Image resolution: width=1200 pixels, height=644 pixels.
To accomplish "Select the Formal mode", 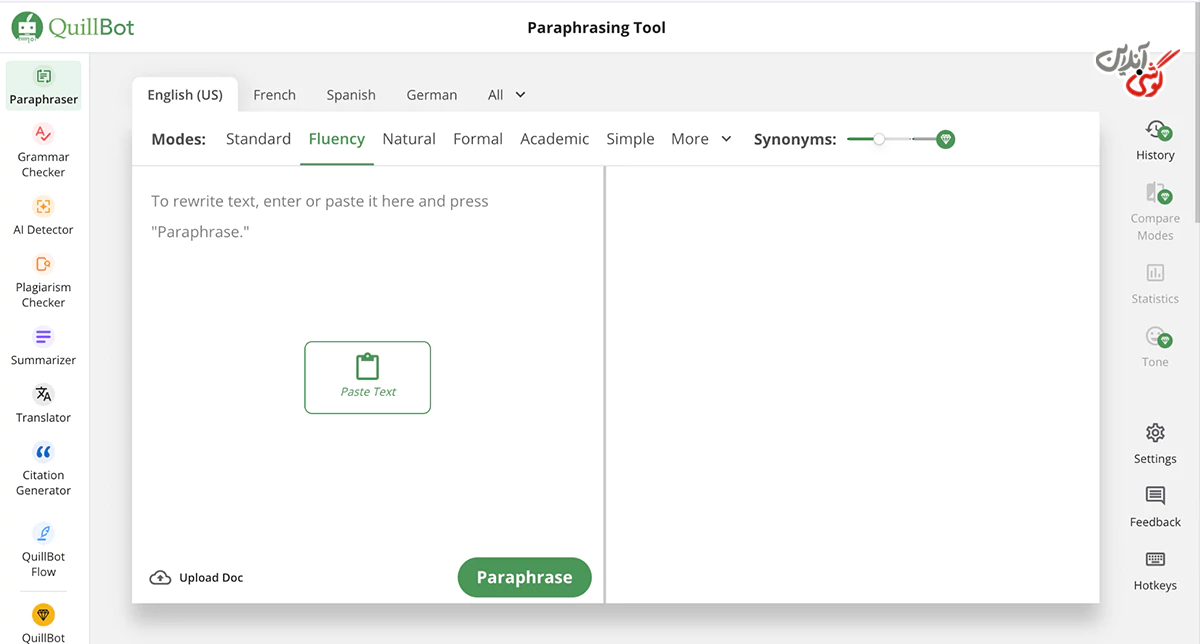I will click(478, 139).
